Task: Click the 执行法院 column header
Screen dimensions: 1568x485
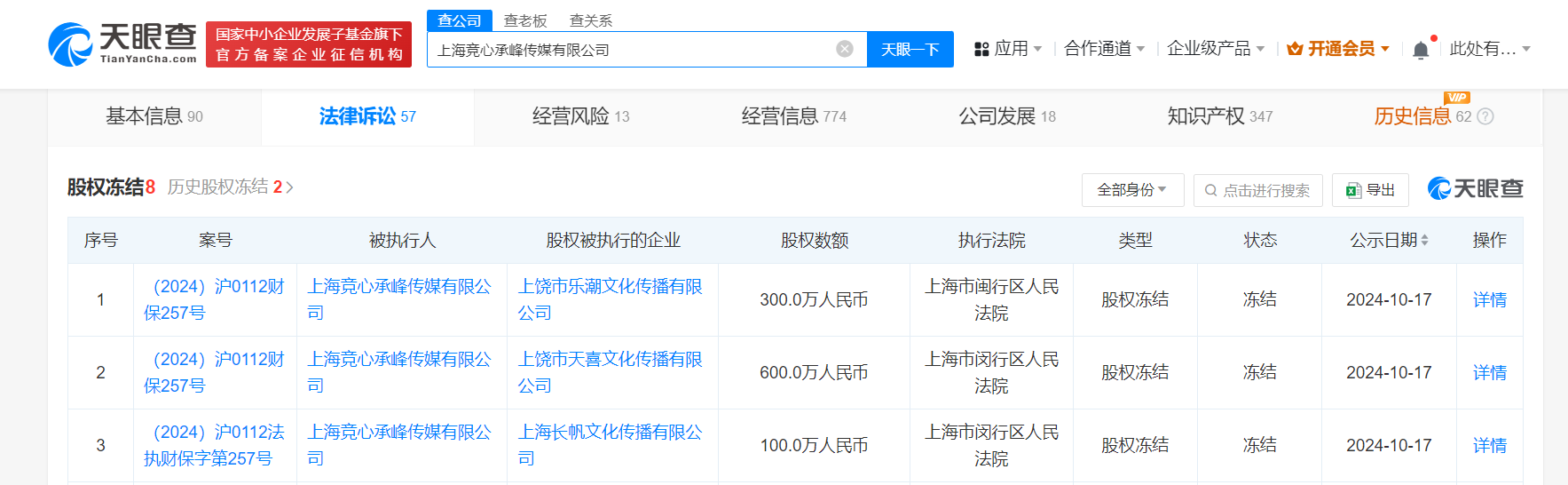Action: (992, 240)
